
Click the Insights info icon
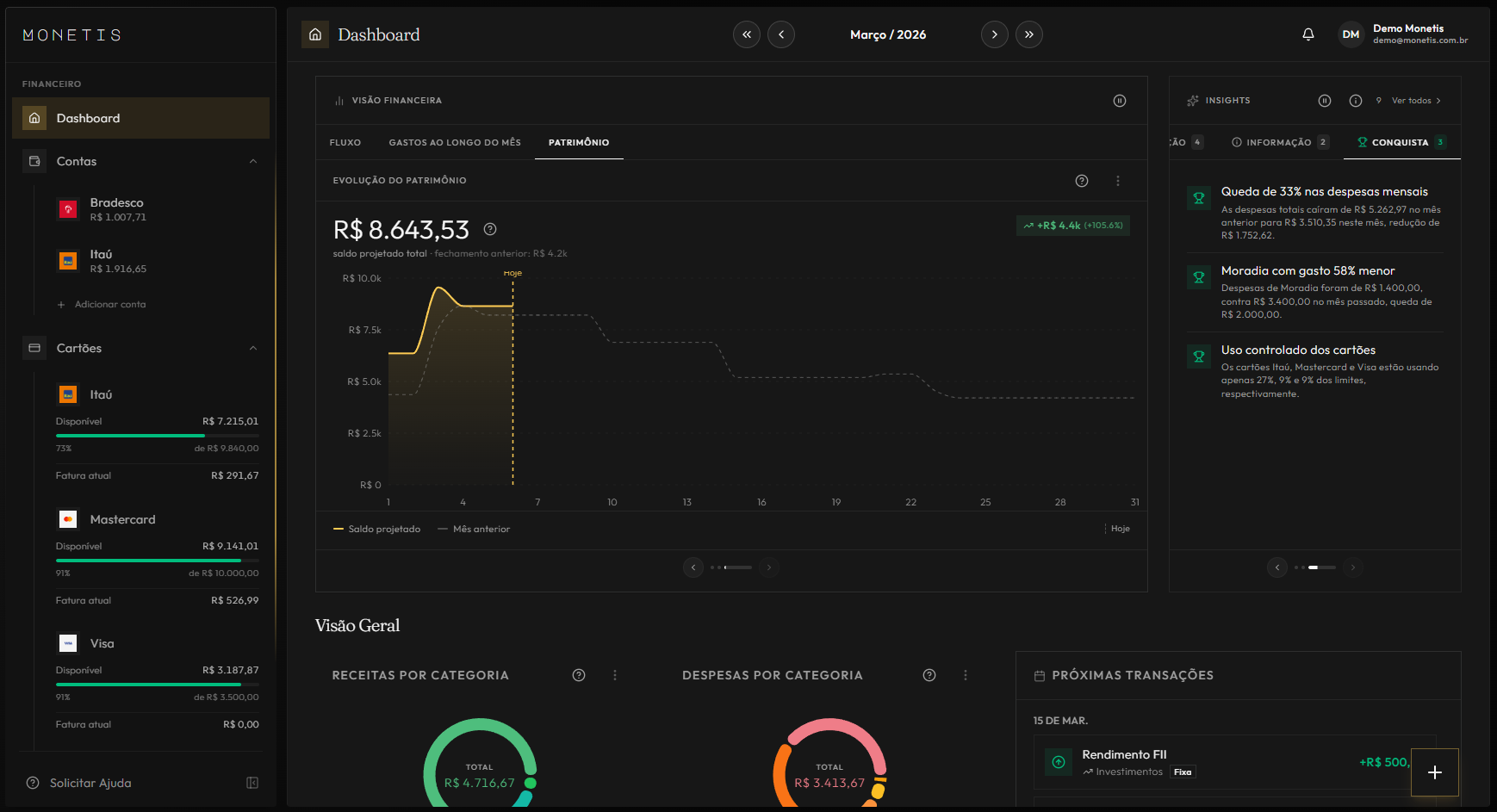click(1355, 101)
